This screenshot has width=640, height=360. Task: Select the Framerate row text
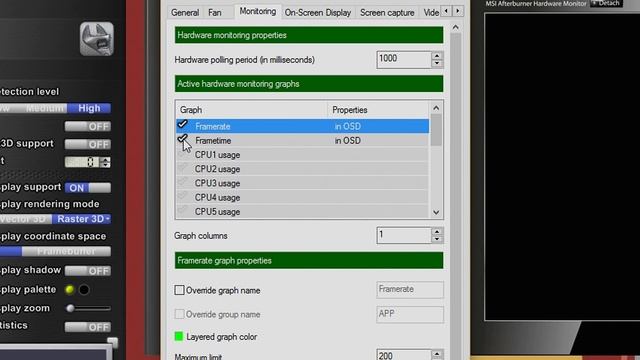pos(213,127)
